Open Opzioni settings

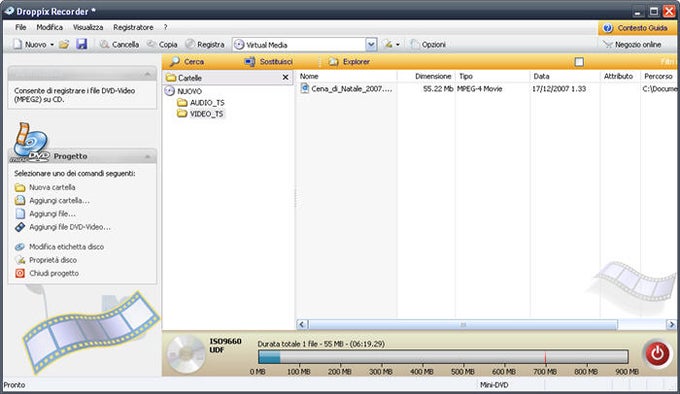pyautogui.click(x=428, y=44)
